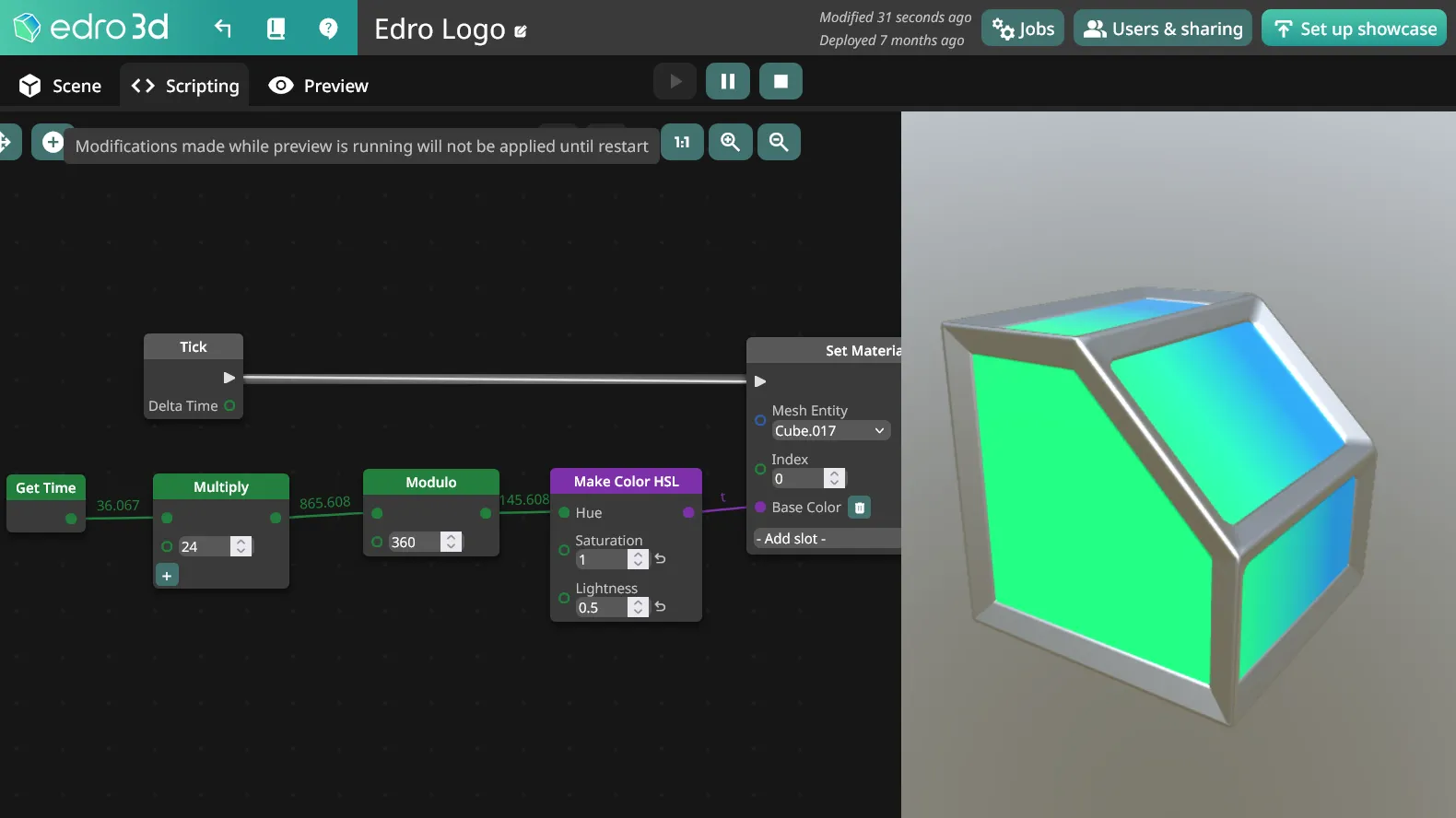Viewport: 1456px width, 818px height.
Task: Switch to the Scene tab
Action: point(61,86)
